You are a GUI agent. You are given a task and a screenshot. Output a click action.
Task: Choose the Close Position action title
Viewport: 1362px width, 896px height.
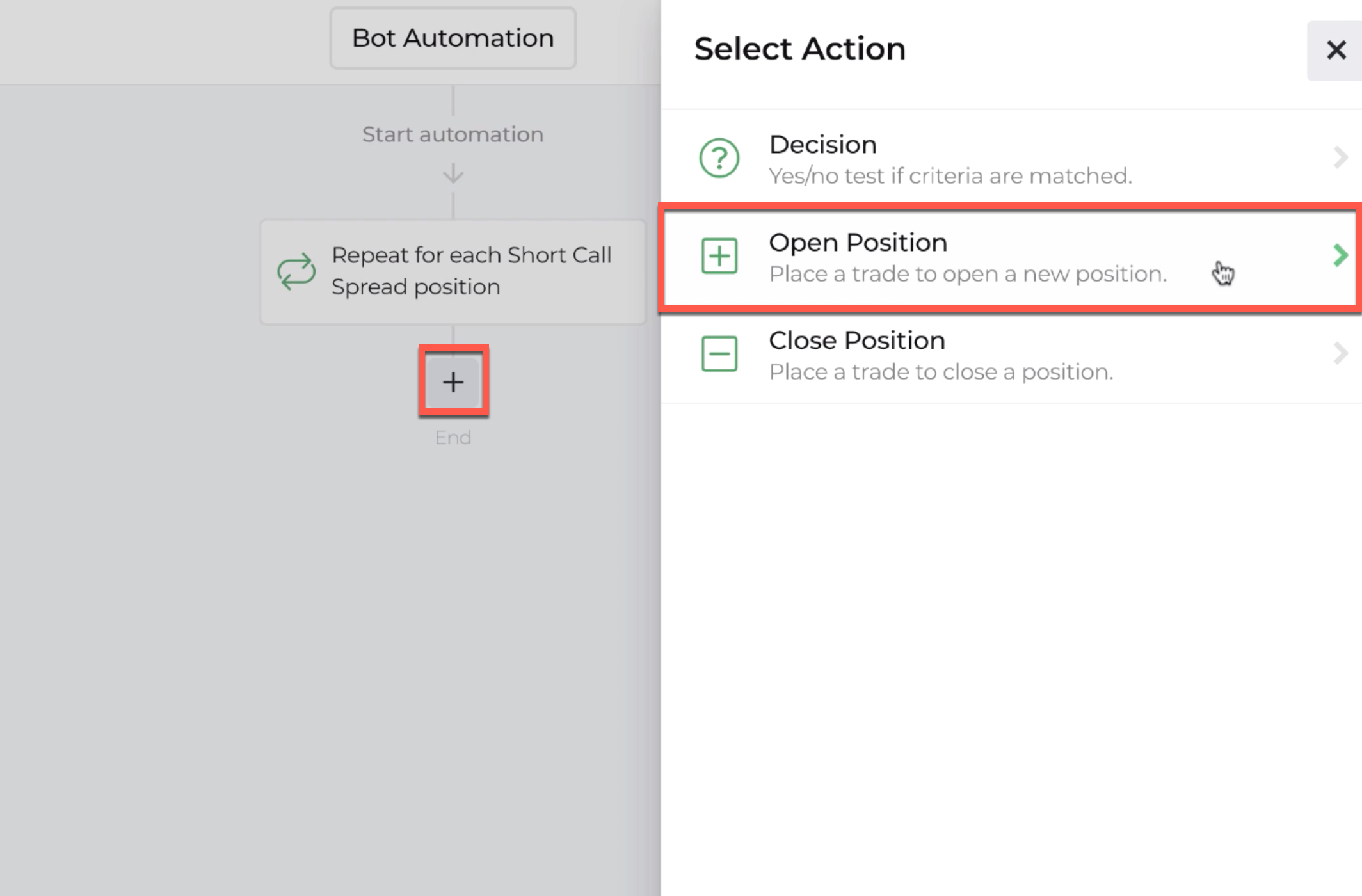[x=857, y=340]
